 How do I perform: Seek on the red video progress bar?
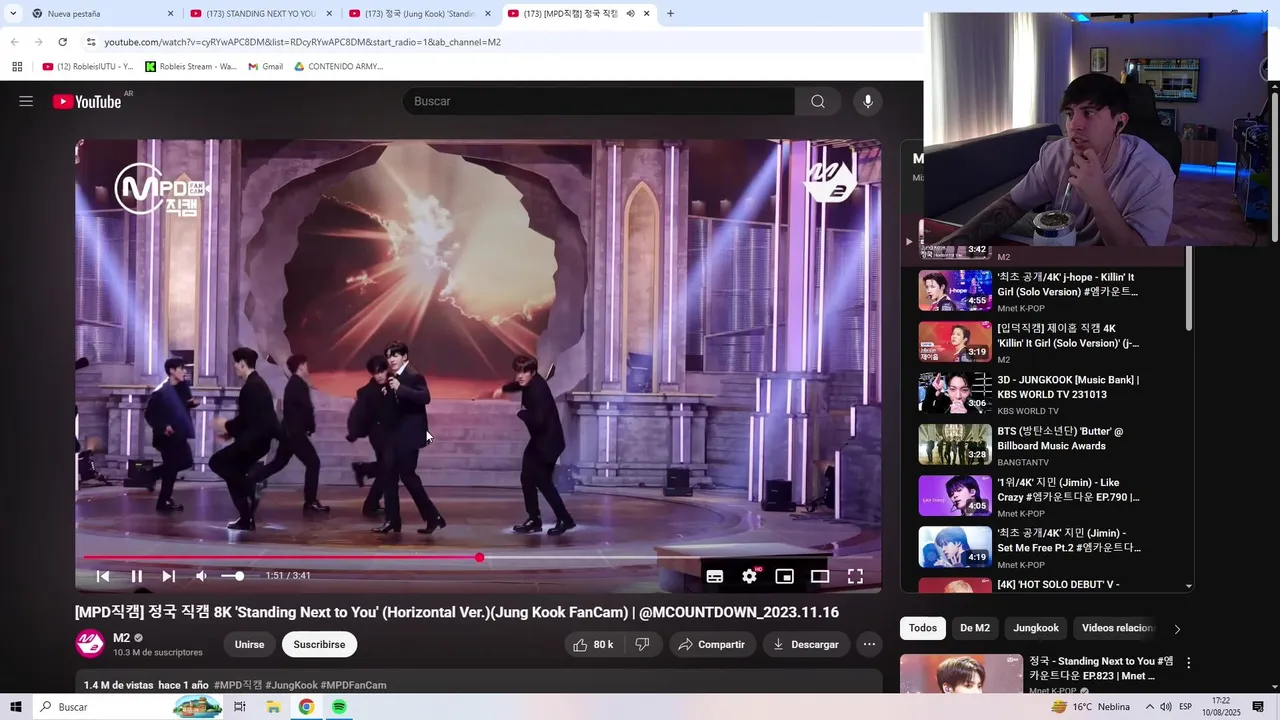coord(478,557)
